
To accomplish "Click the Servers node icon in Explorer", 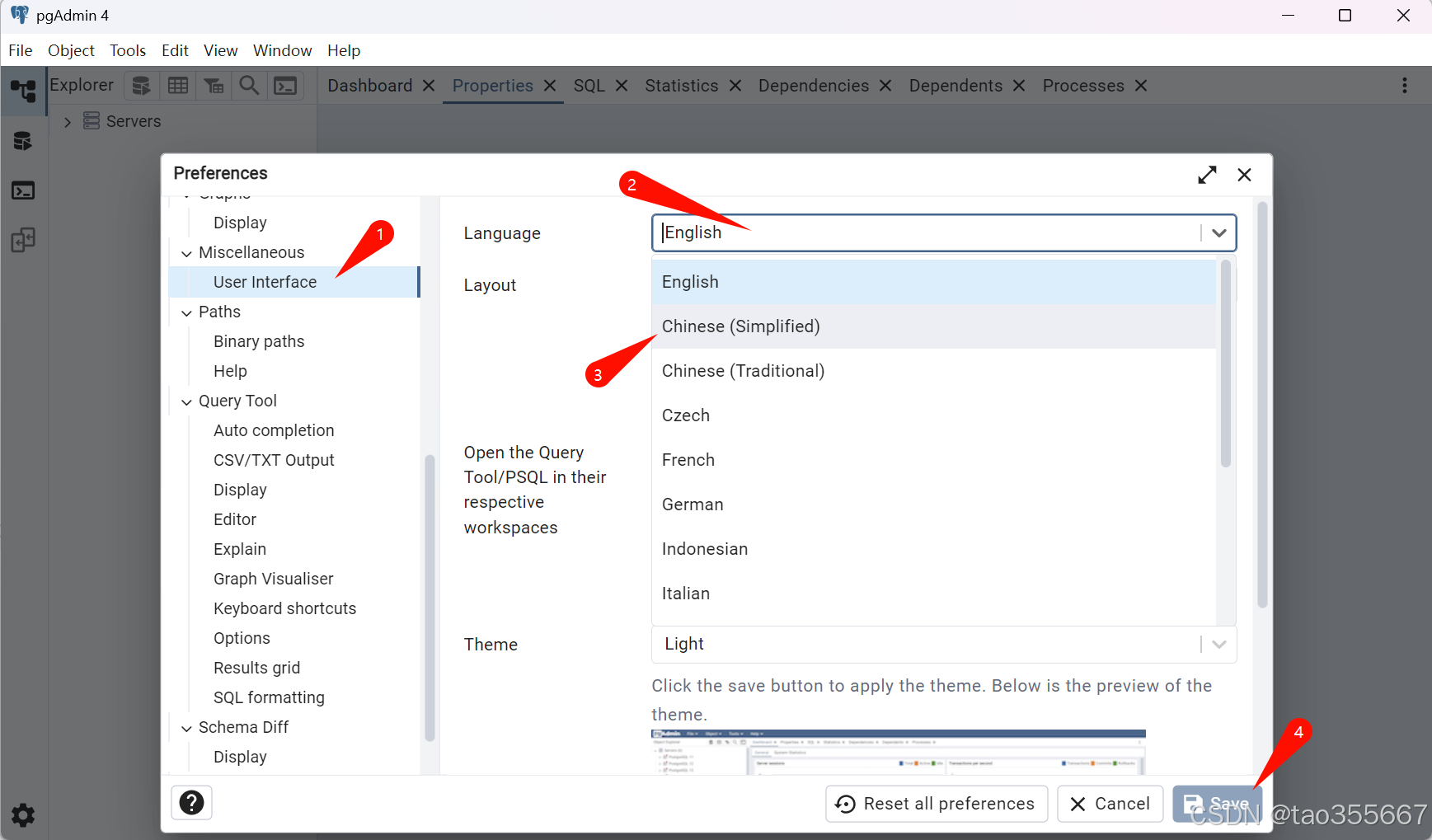I will click(x=92, y=121).
